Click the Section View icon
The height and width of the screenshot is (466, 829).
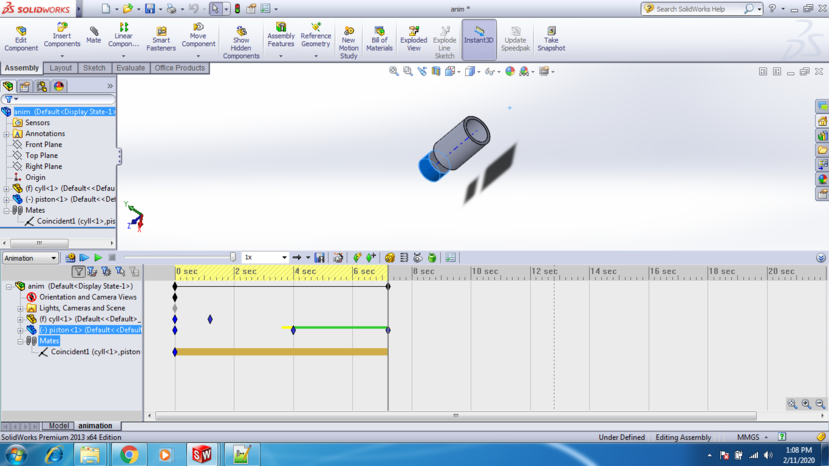[436, 71]
